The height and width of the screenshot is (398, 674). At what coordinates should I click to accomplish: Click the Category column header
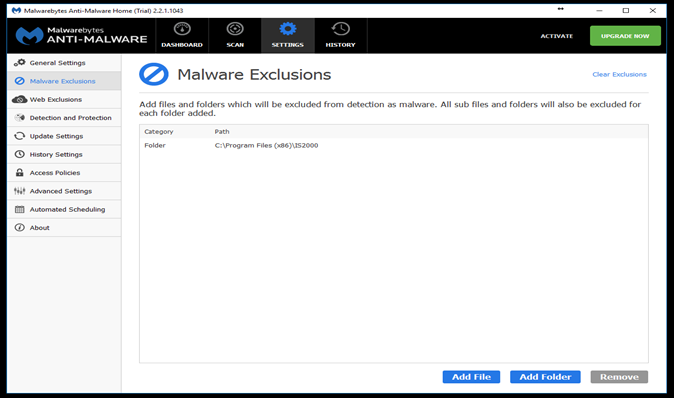click(x=159, y=132)
